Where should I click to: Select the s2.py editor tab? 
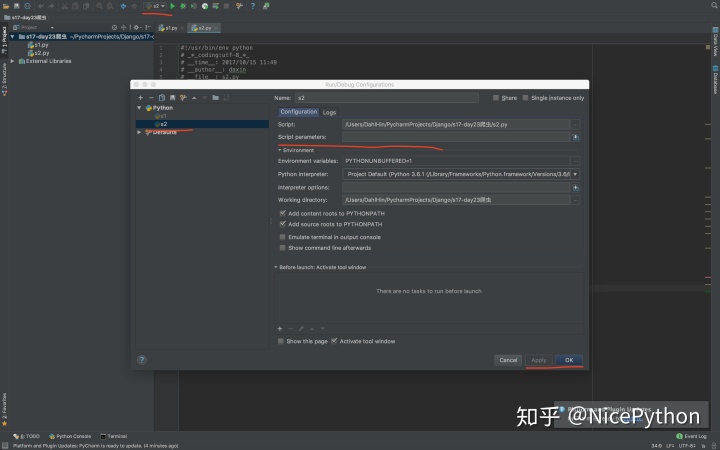(204, 28)
